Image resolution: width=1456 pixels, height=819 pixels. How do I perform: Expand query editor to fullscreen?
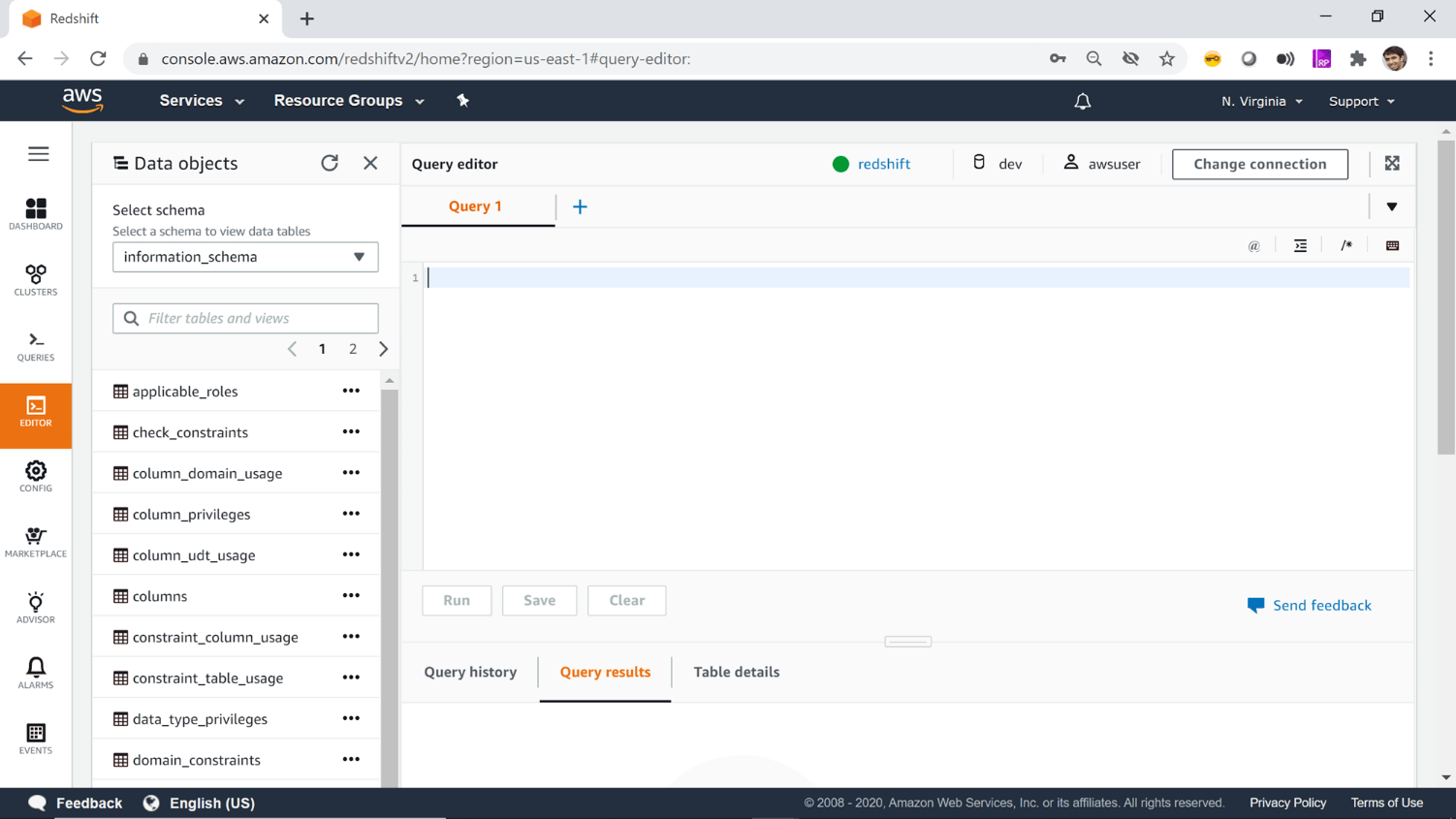[x=1392, y=164]
